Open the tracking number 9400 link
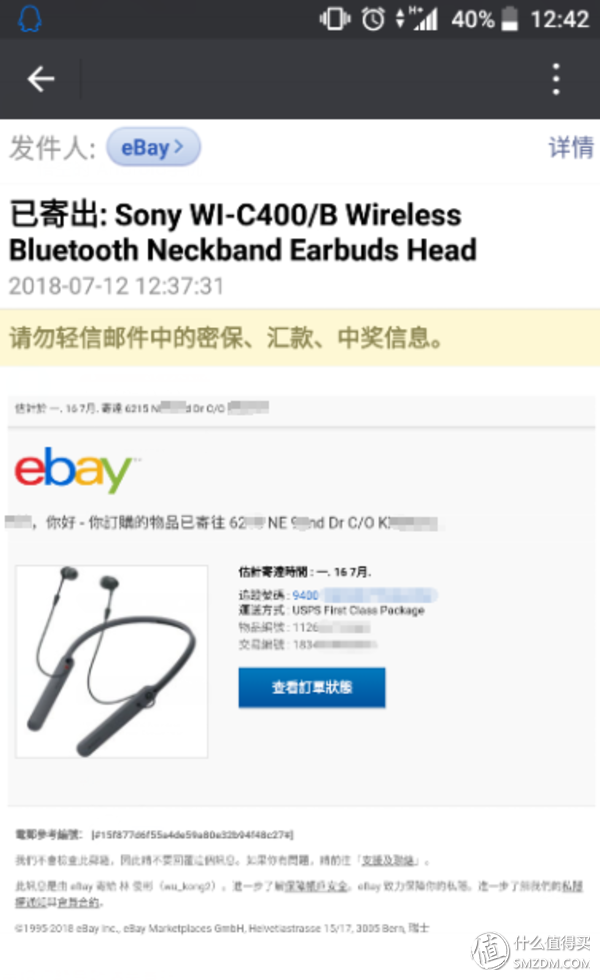The width and height of the screenshot is (600, 980). [305, 595]
